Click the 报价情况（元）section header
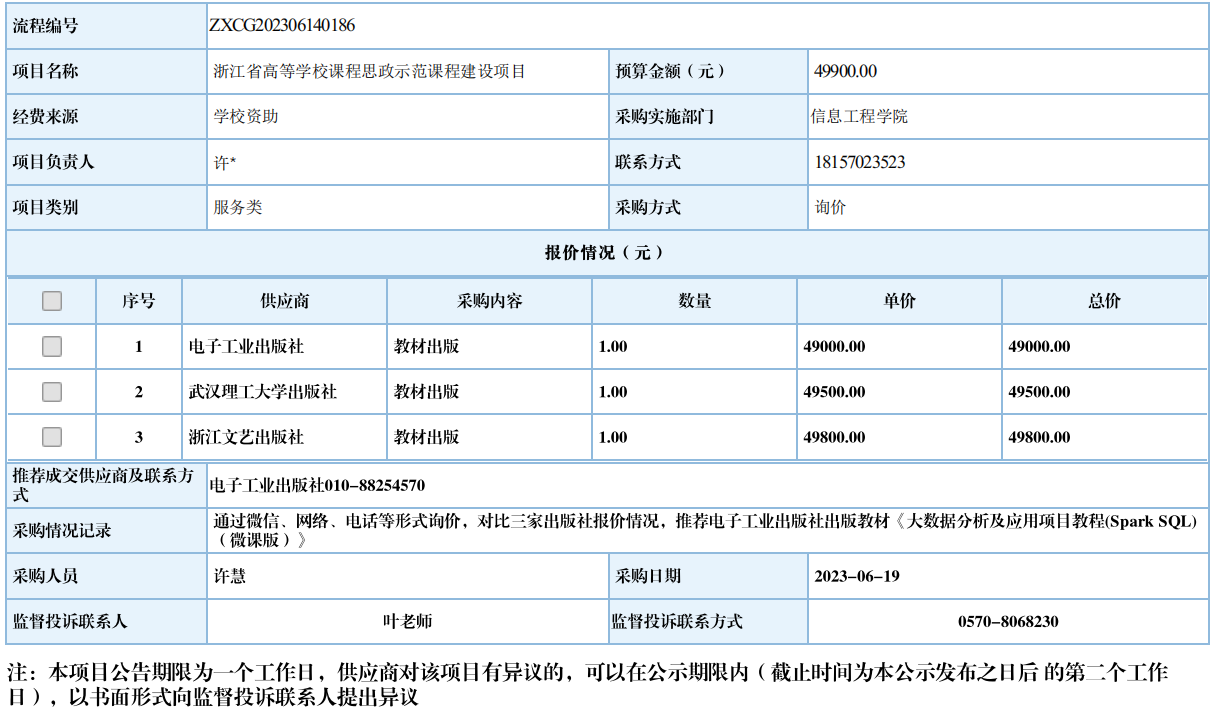The height and width of the screenshot is (722, 1214). [x=606, y=253]
